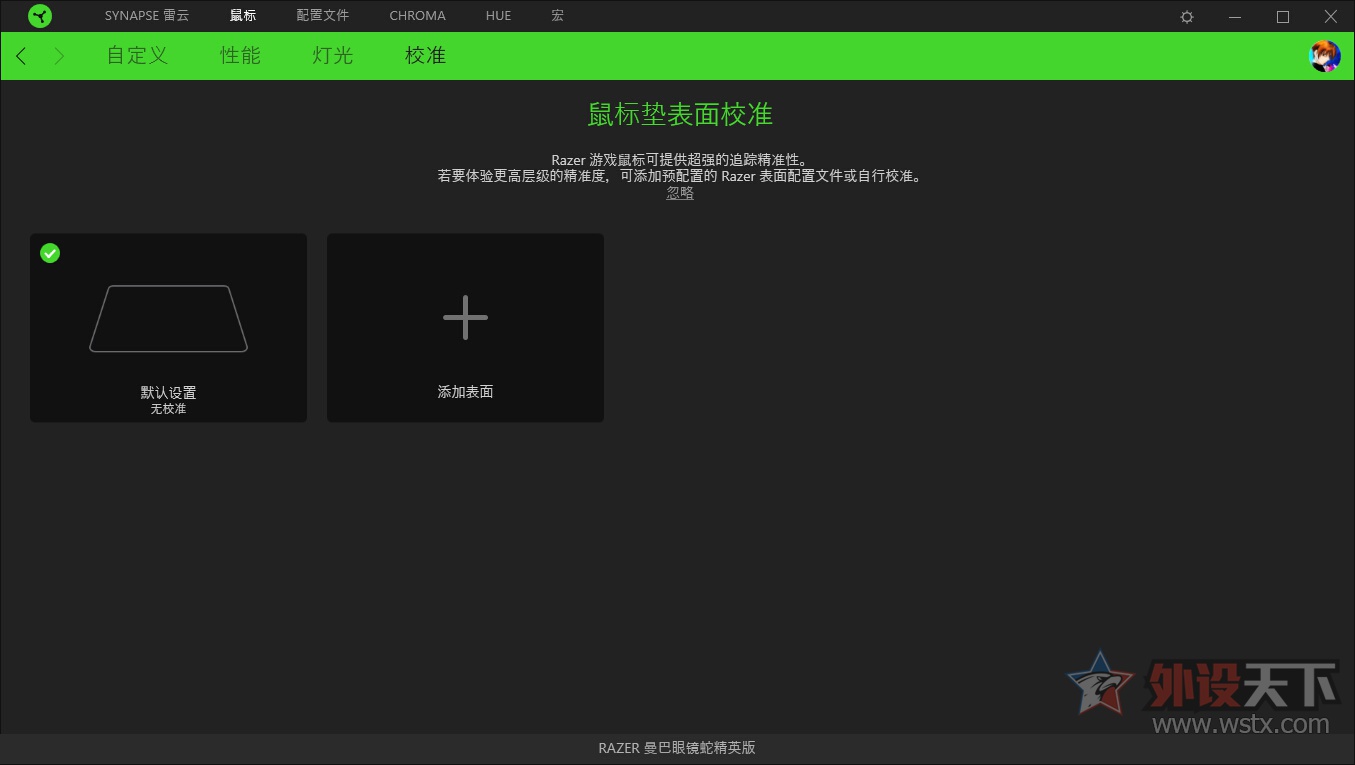Open the 自定义 customization tab
This screenshot has width=1355, height=765.
pos(136,56)
